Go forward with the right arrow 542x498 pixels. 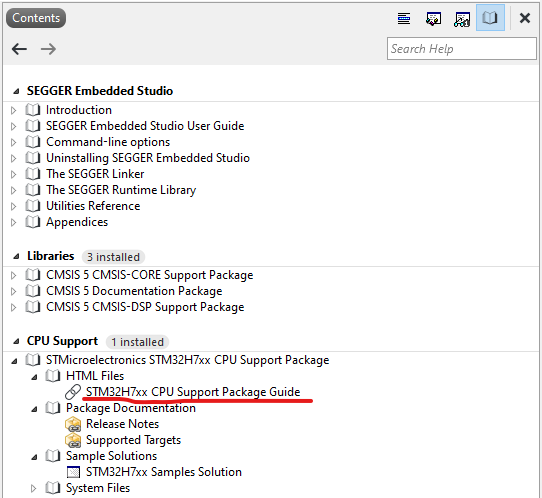(48, 49)
